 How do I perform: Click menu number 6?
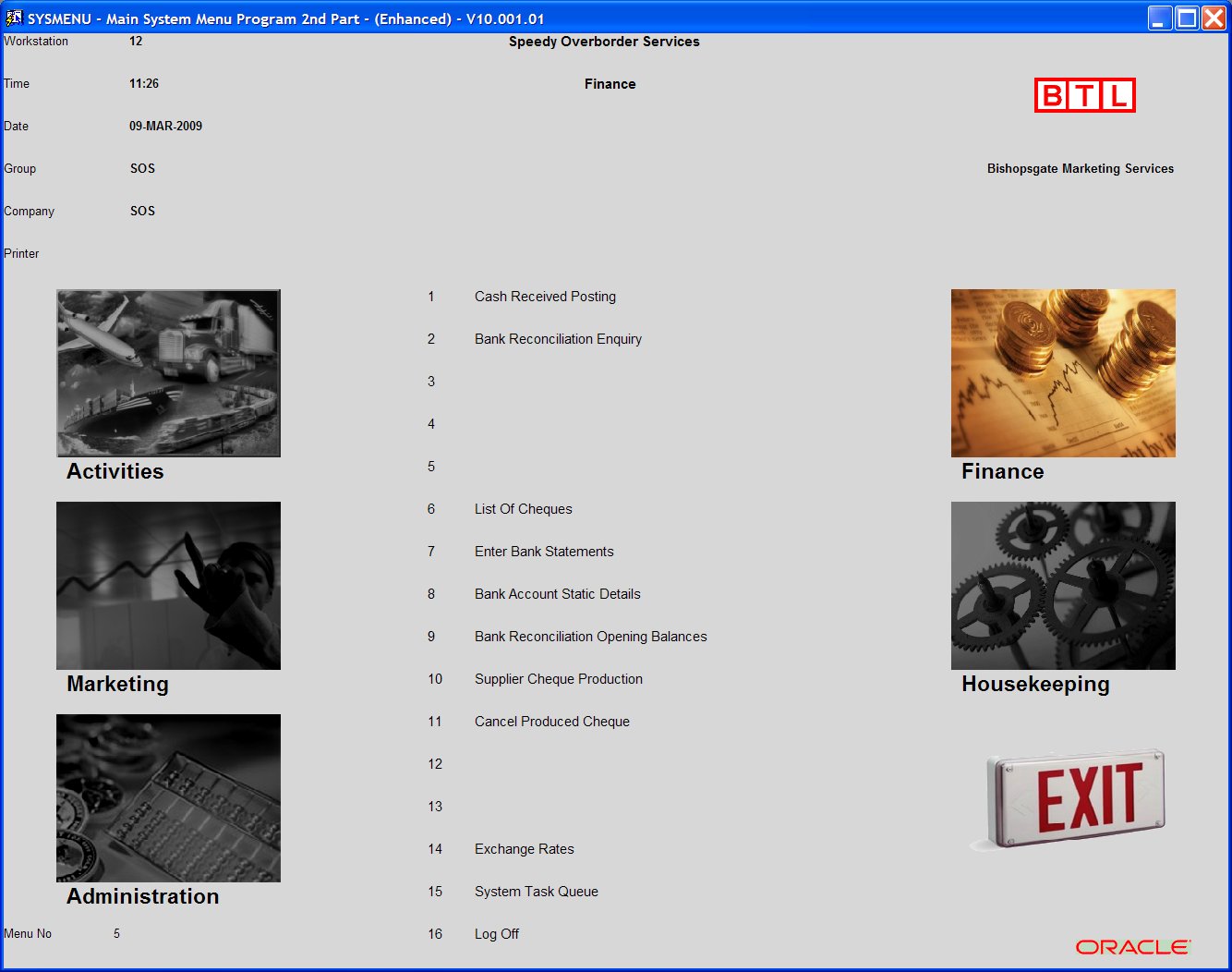(431, 509)
